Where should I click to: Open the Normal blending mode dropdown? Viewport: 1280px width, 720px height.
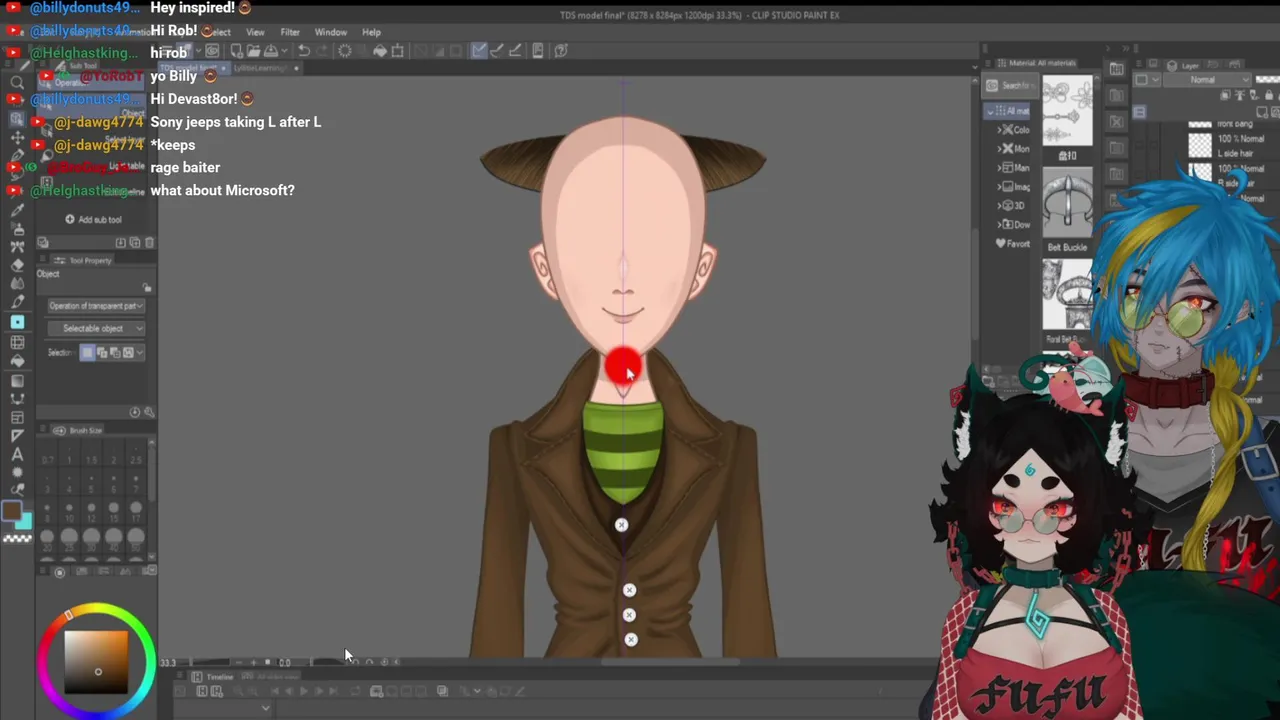click(x=1208, y=80)
